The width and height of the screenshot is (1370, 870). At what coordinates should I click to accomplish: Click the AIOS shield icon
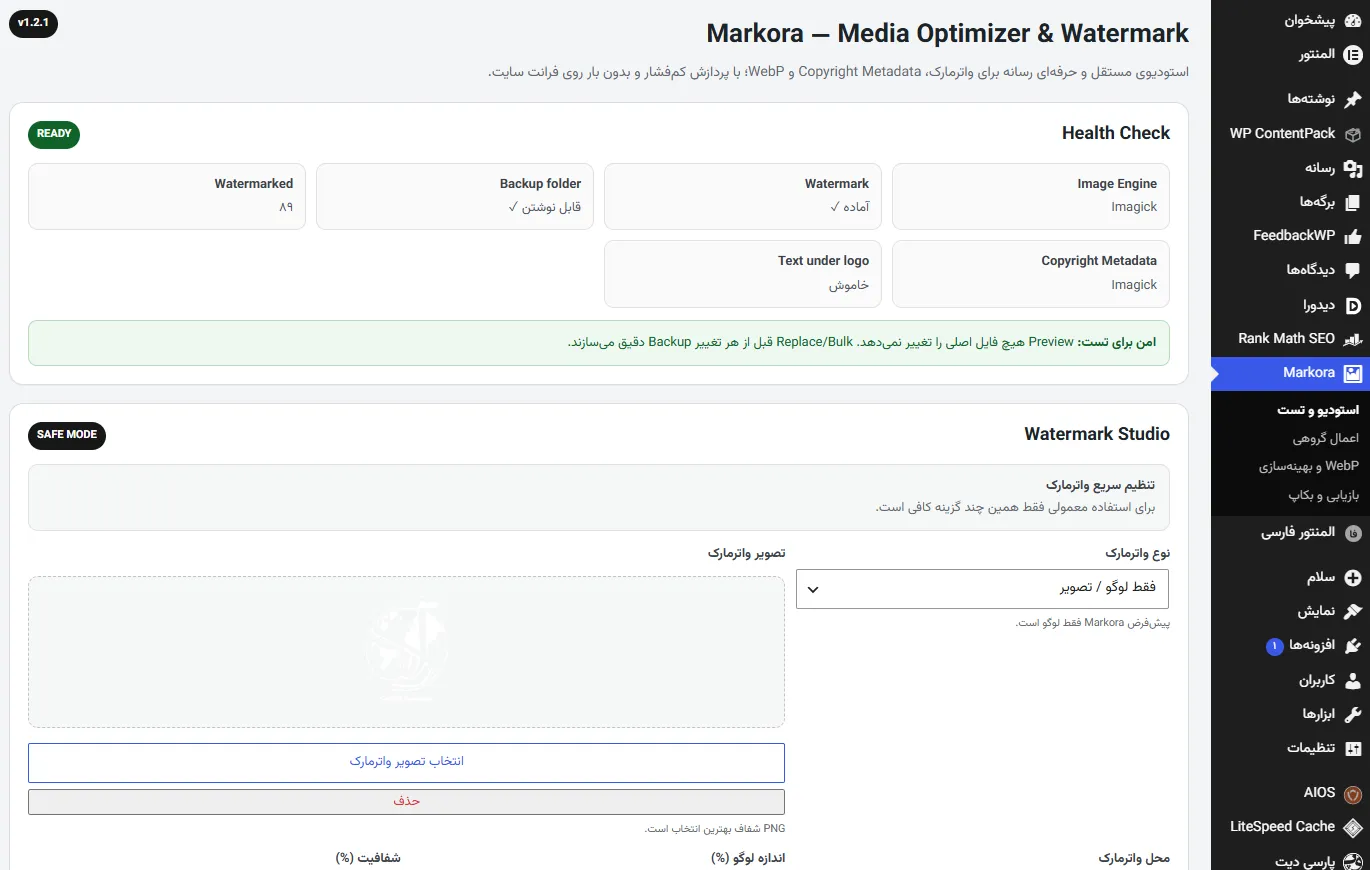[x=1353, y=794]
